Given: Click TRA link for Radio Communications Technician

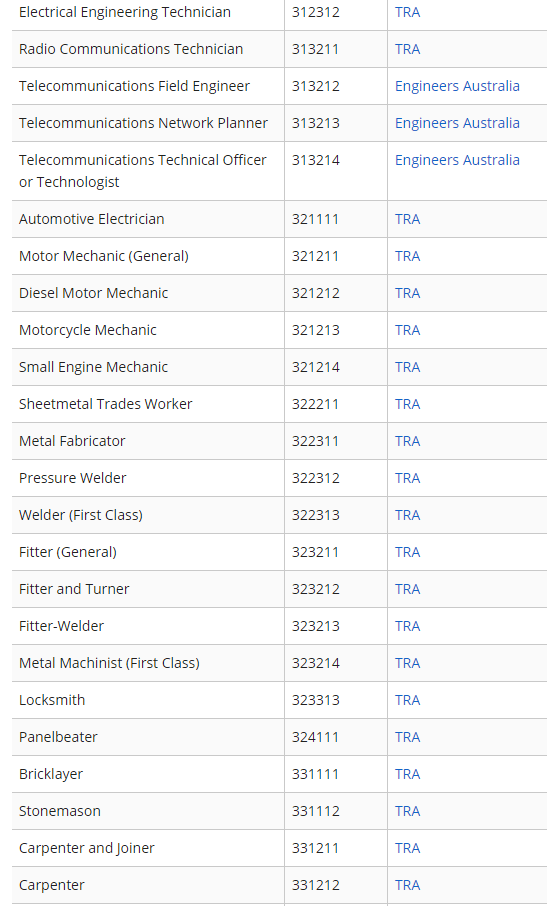Looking at the screenshot, I should tap(407, 49).
